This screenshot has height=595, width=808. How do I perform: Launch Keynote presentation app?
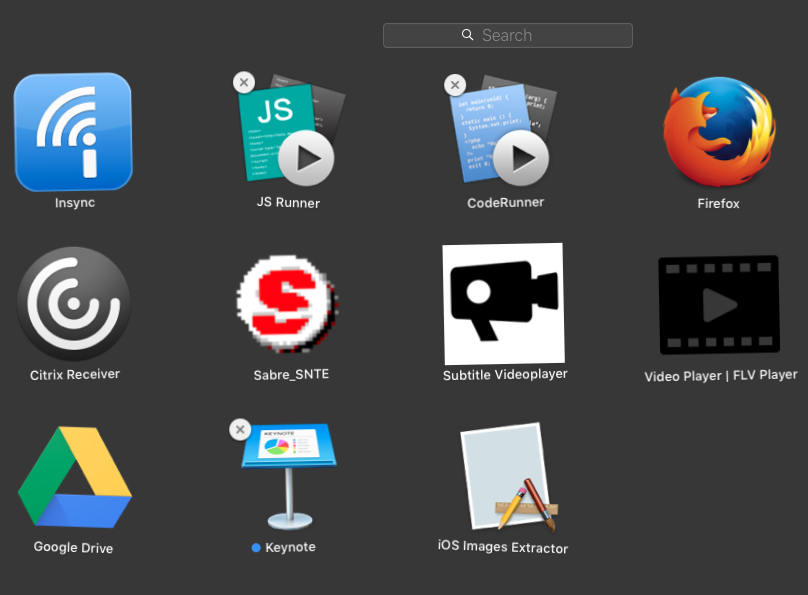289,476
